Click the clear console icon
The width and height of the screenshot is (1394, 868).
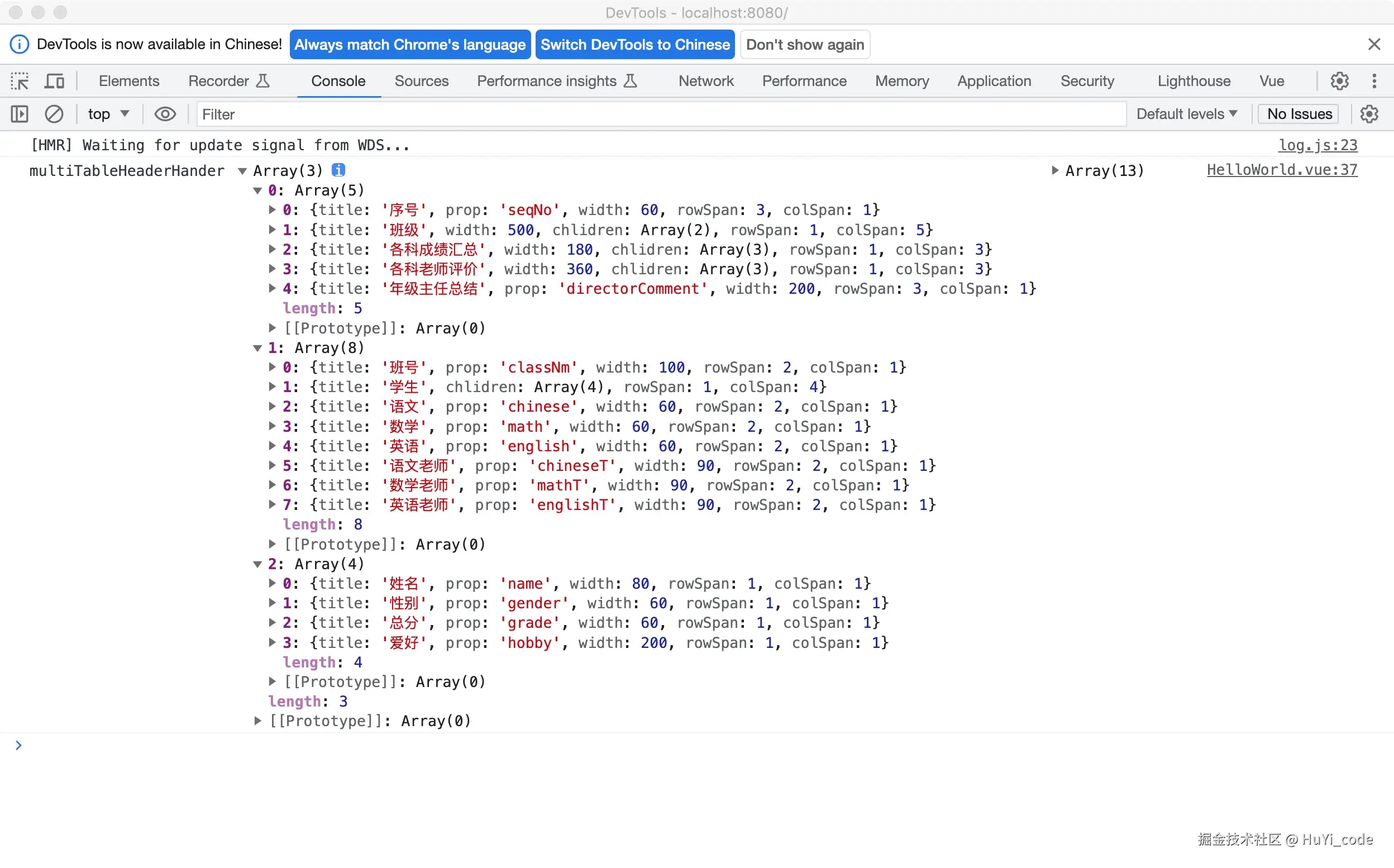click(54, 114)
